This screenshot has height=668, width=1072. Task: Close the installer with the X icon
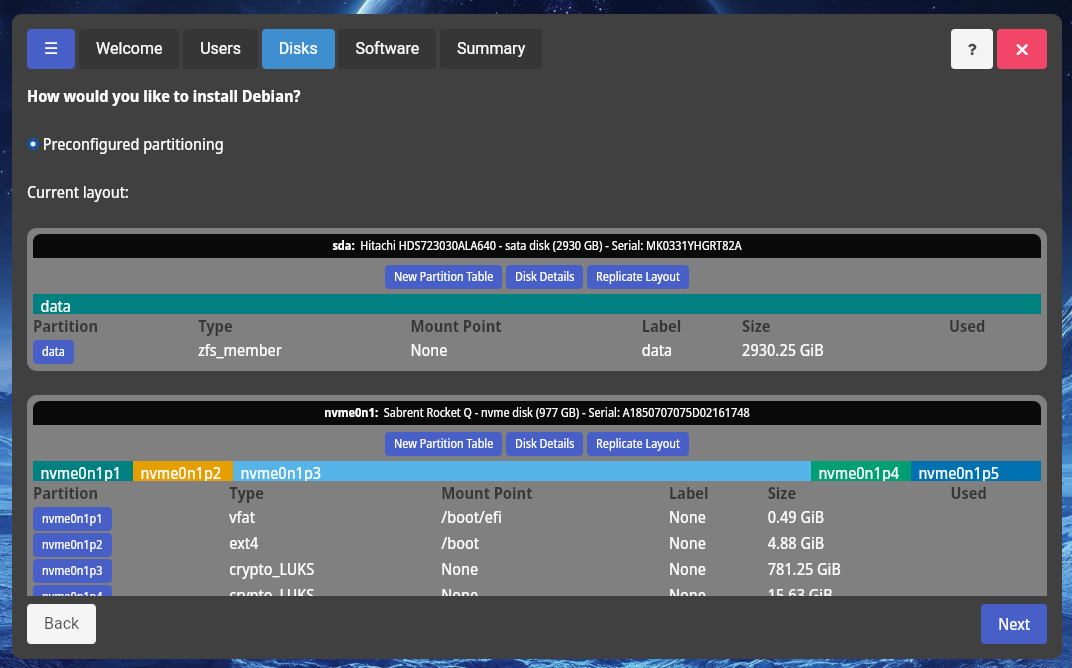1021,49
